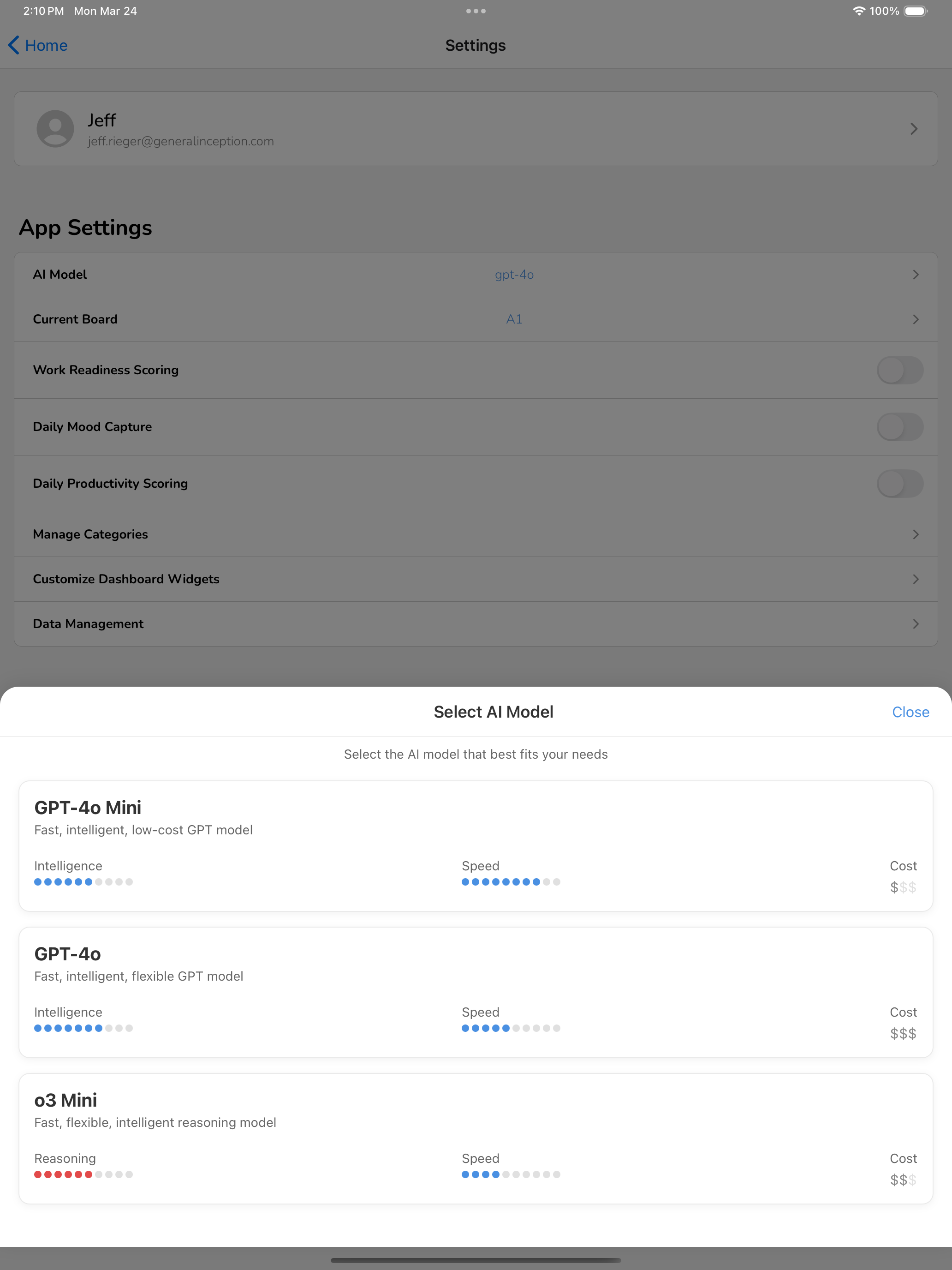Screen dimensions: 952x1270
Task: Open the Manage Categories chevron
Action: 916,534
